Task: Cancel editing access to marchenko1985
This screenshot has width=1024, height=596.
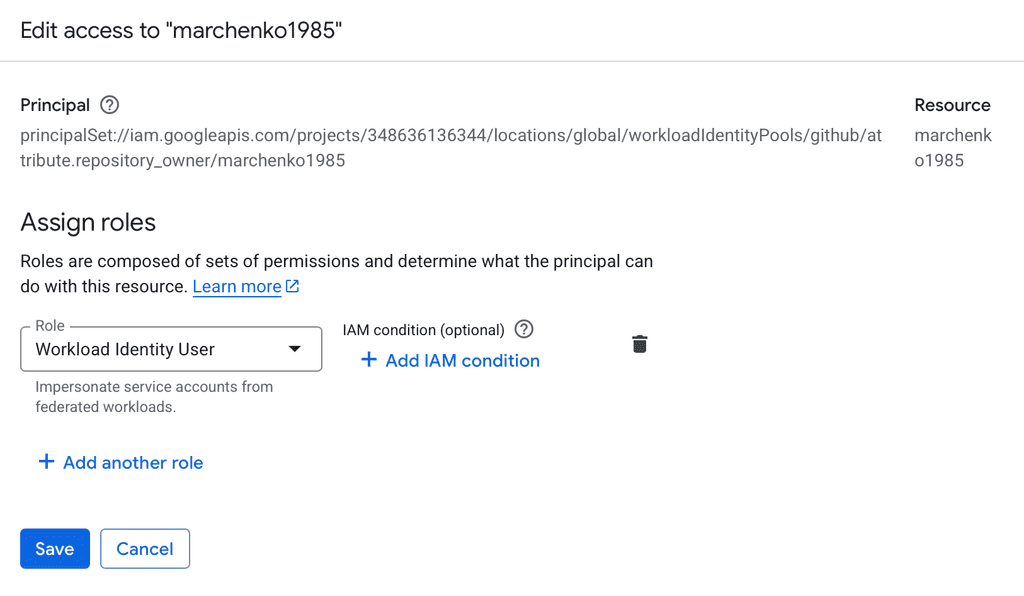Action: click(144, 548)
